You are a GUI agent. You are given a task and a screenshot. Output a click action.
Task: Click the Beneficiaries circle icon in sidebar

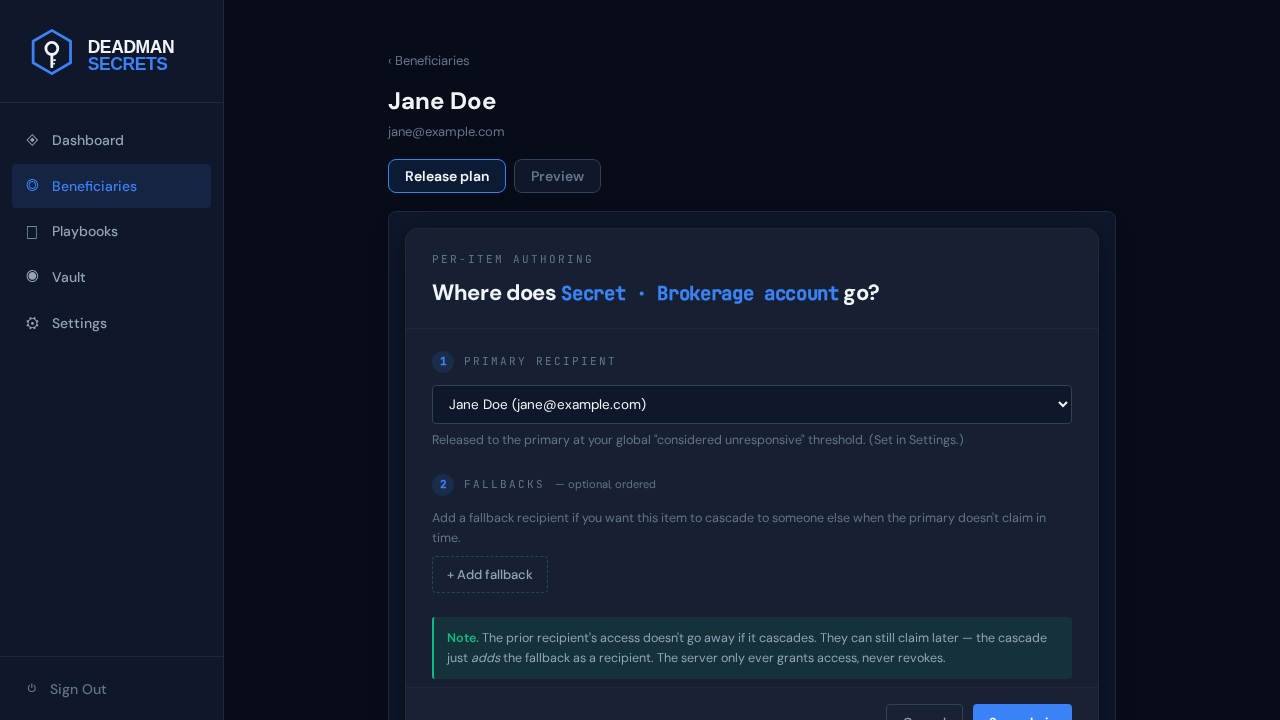pos(32,185)
